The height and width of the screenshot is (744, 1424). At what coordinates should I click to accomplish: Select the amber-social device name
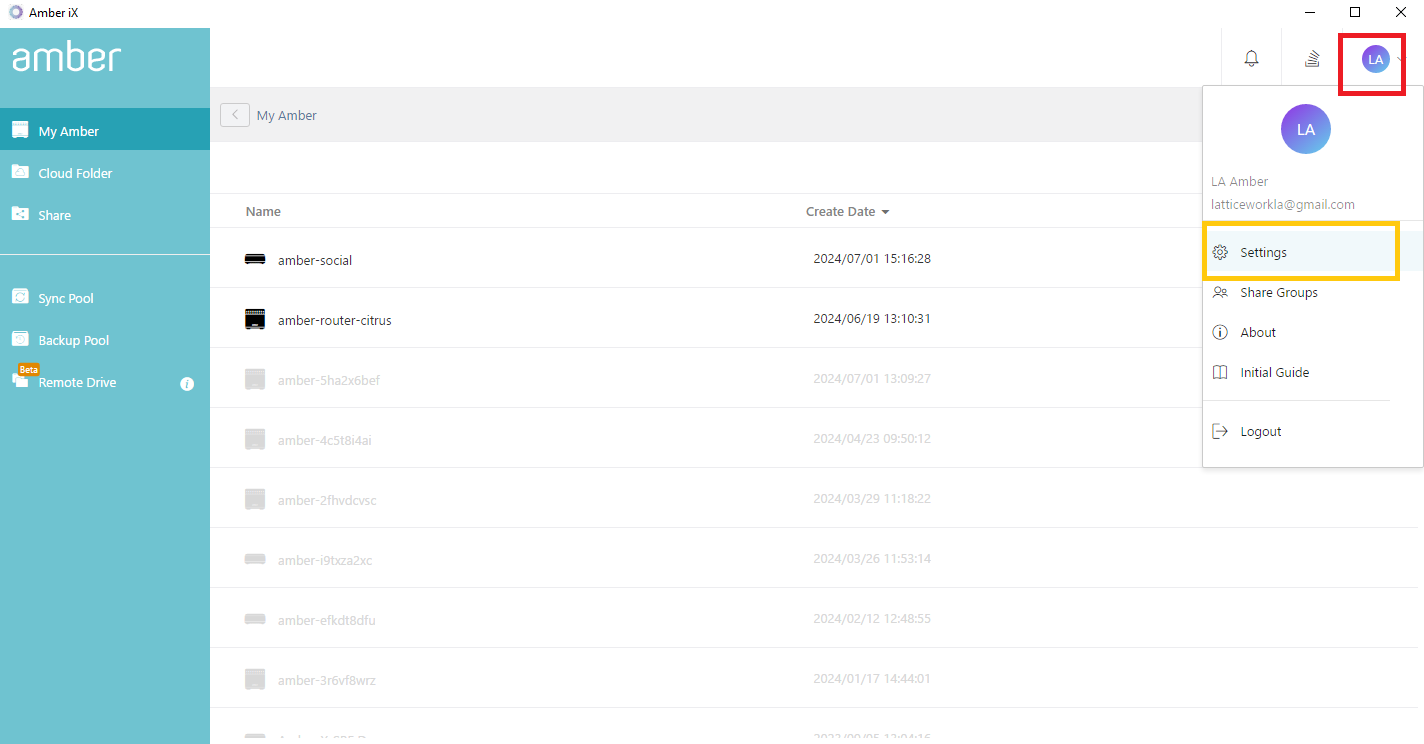(x=315, y=260)
